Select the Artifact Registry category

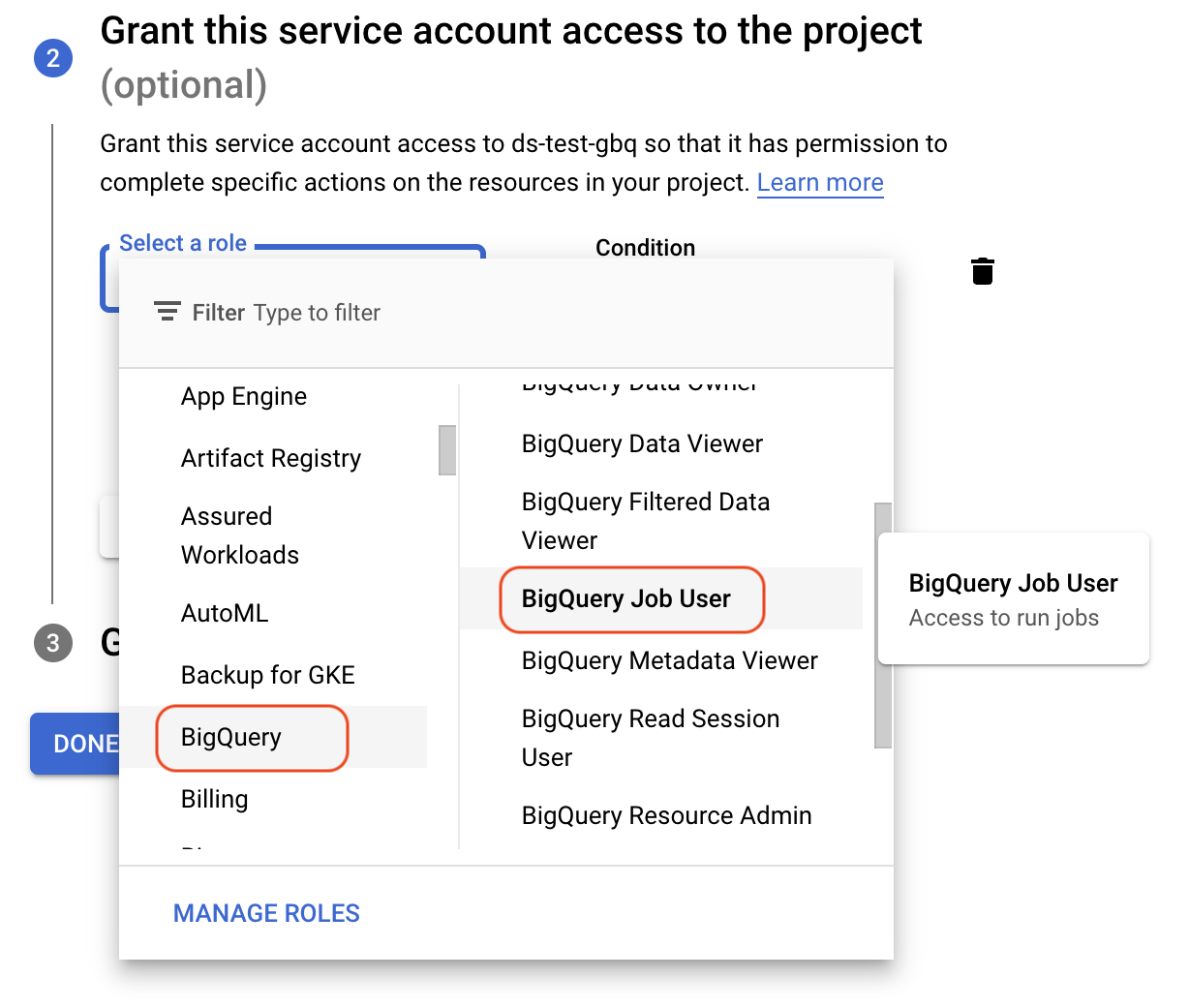pos(273,458)
